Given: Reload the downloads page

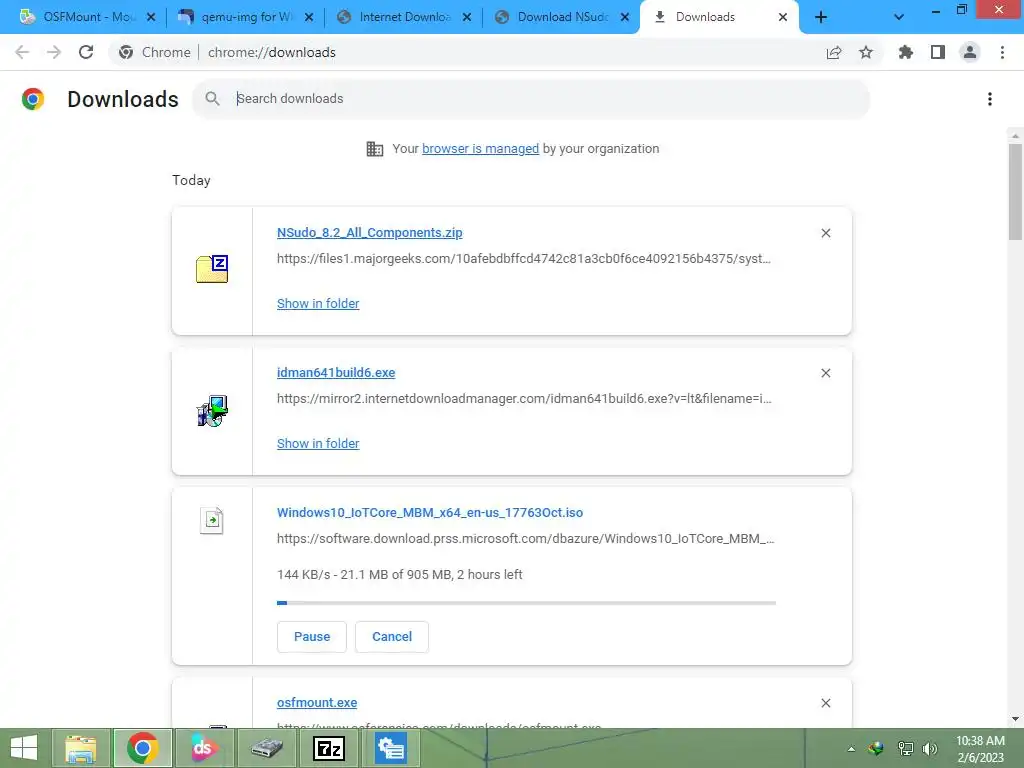Looking at the screenshot, I should click(x=86, y=52).
